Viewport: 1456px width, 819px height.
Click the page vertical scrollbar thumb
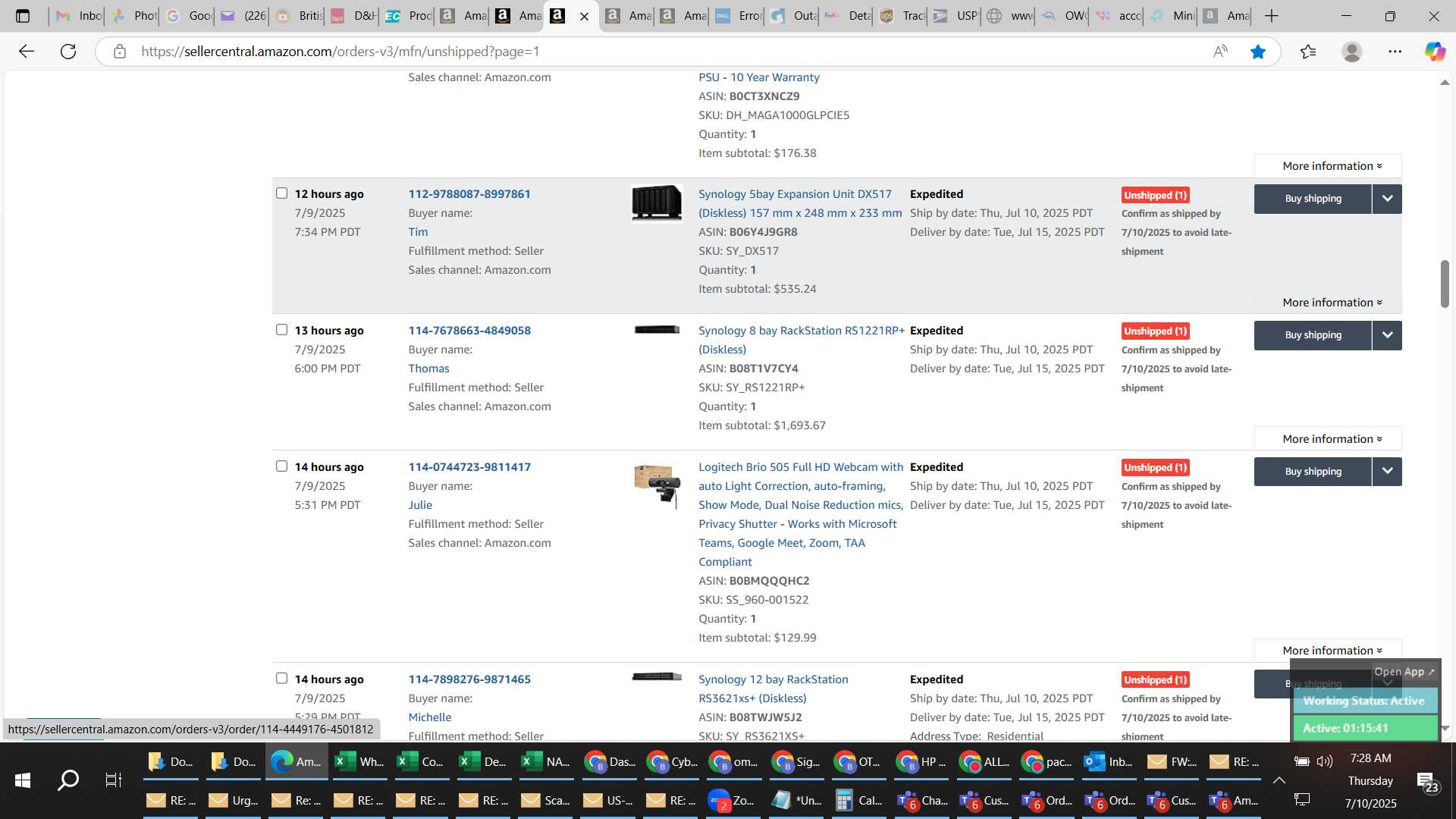[x=1445, y=284]
